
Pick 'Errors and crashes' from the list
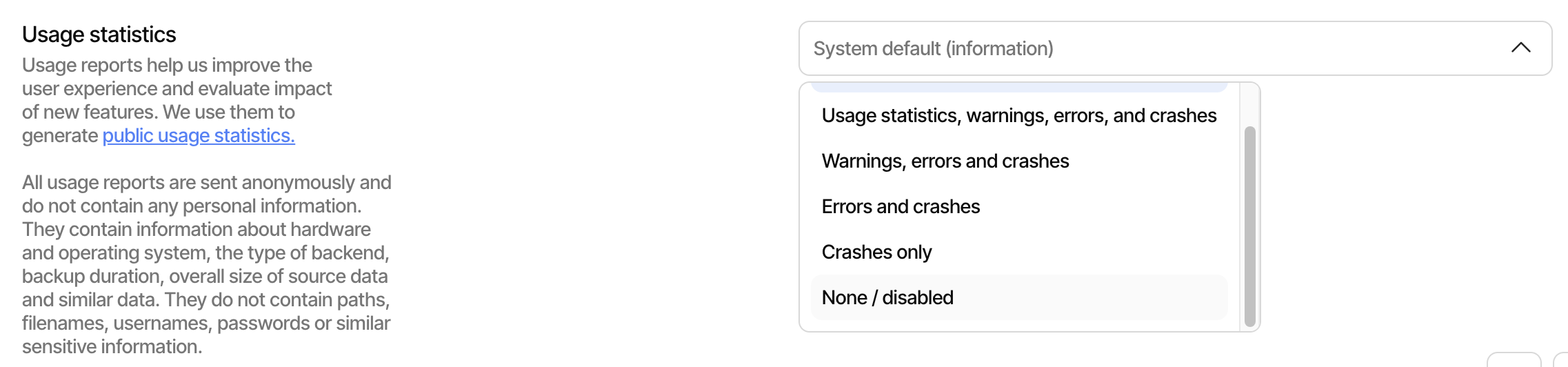click(901, 207)
